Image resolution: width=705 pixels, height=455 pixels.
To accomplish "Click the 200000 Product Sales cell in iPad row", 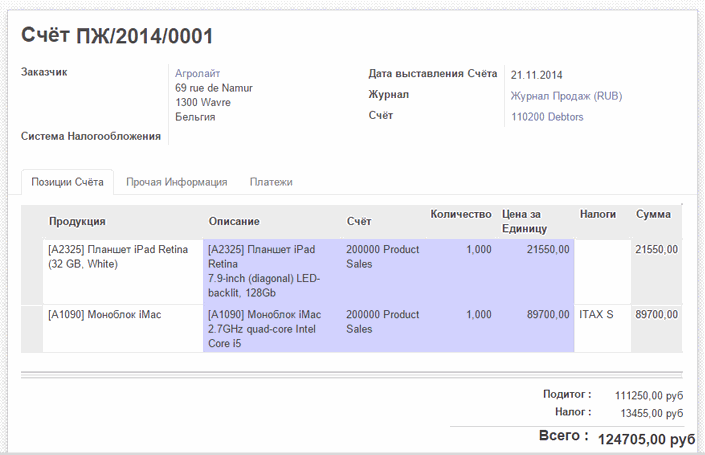I will pyautogui.click(x=383, y=256).
